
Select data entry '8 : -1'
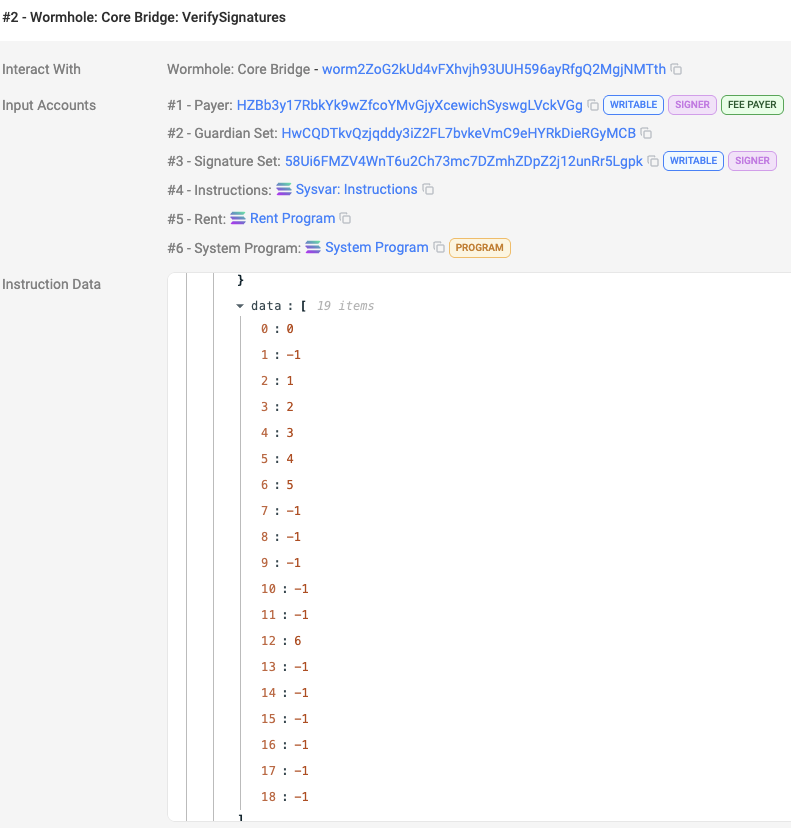(x=281, y=537)
